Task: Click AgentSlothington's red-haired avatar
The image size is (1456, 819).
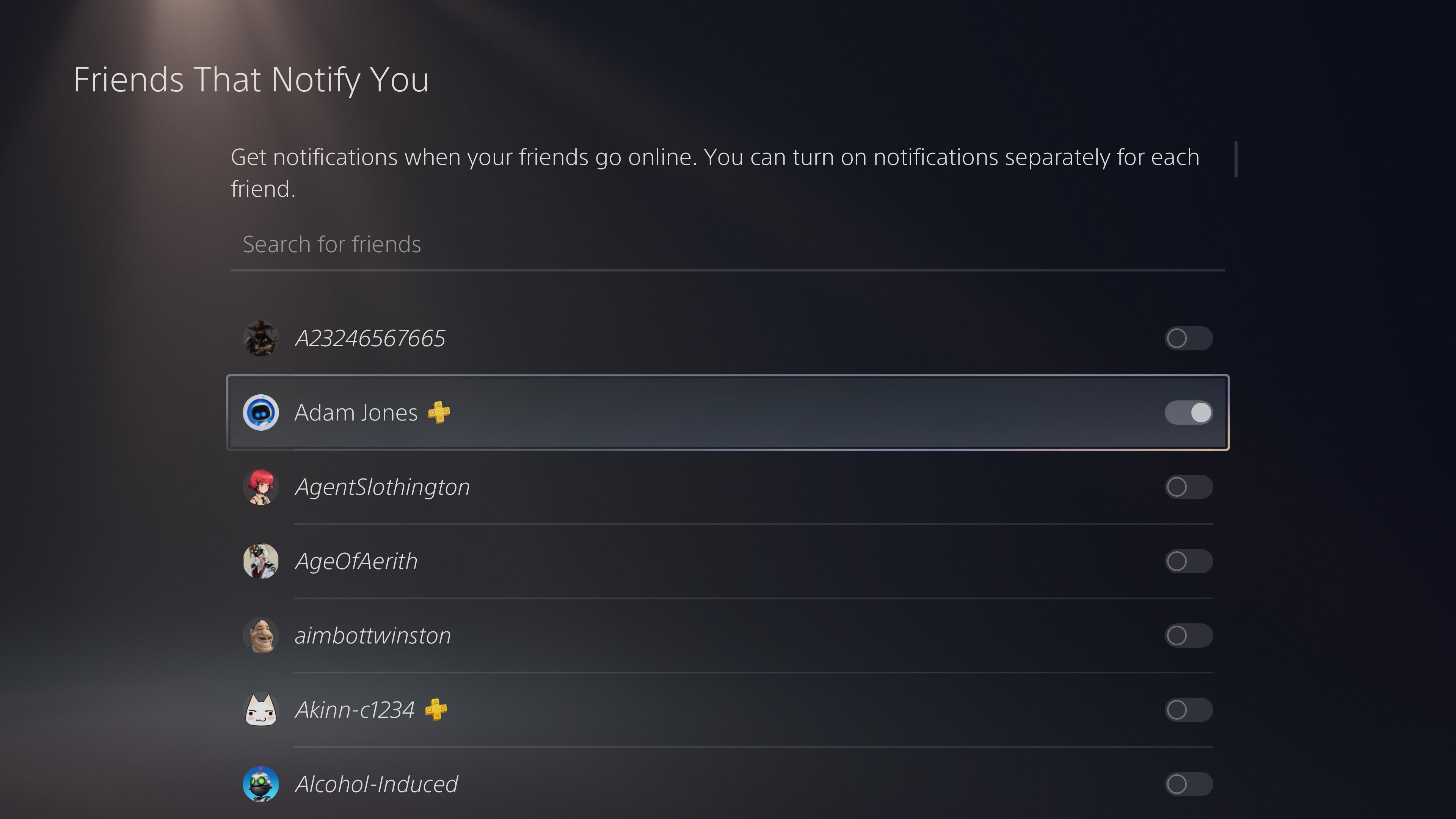Action: pos(260,486)
